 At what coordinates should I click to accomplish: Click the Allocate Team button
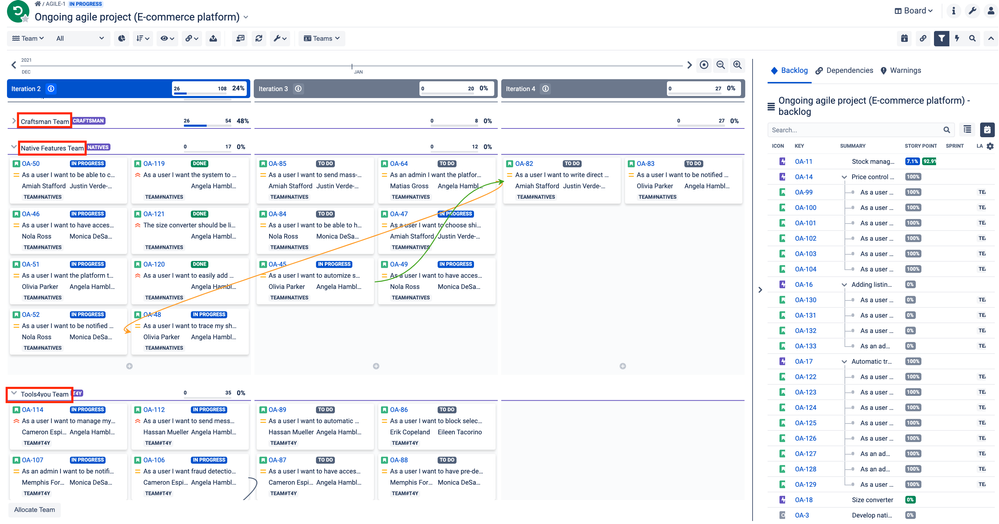click(34, 509)
